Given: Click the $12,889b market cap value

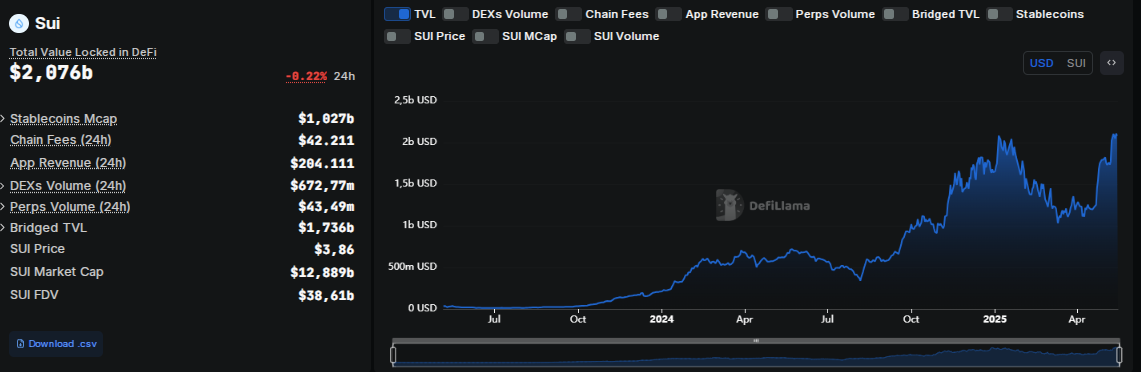Looking at the screenshot, I should coord(322,272).
